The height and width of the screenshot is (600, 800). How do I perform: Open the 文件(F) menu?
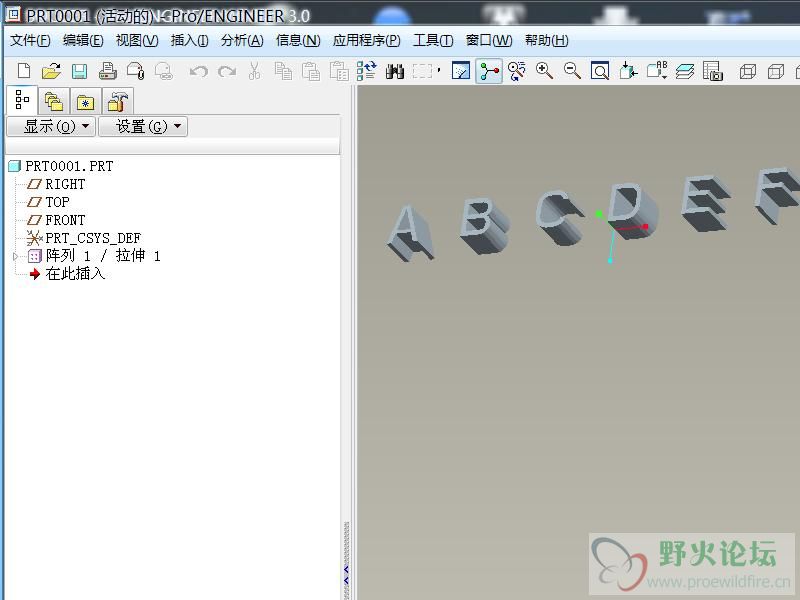click(x=30, y=40)
